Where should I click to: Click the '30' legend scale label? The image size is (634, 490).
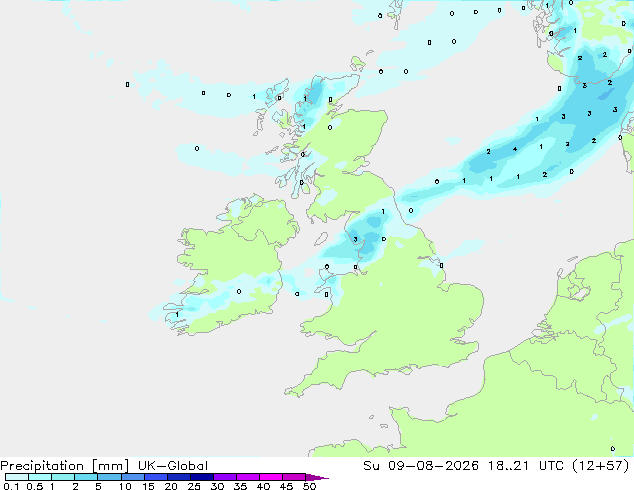tap(217, 486)
